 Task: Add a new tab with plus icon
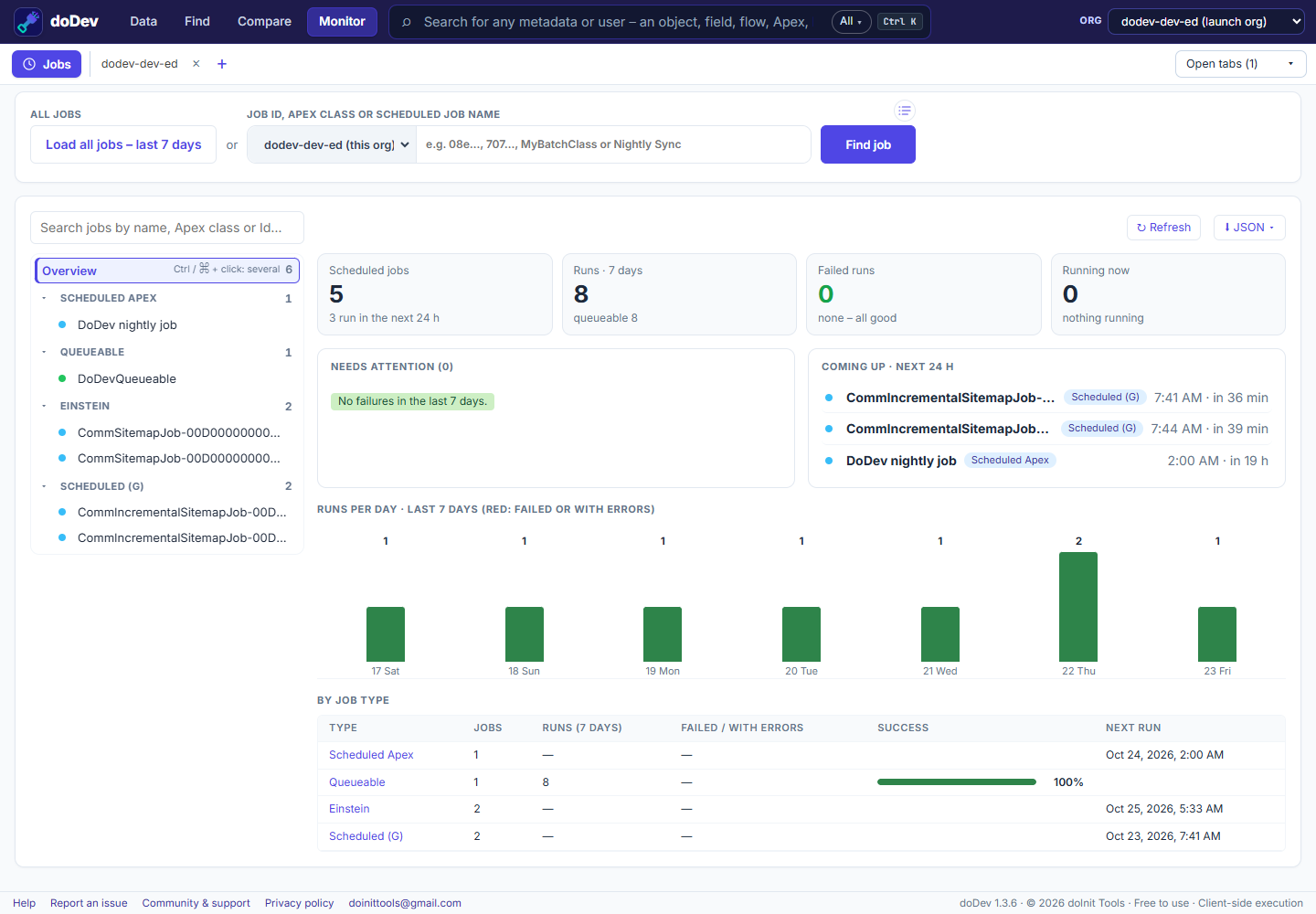[x=222, y=64]
